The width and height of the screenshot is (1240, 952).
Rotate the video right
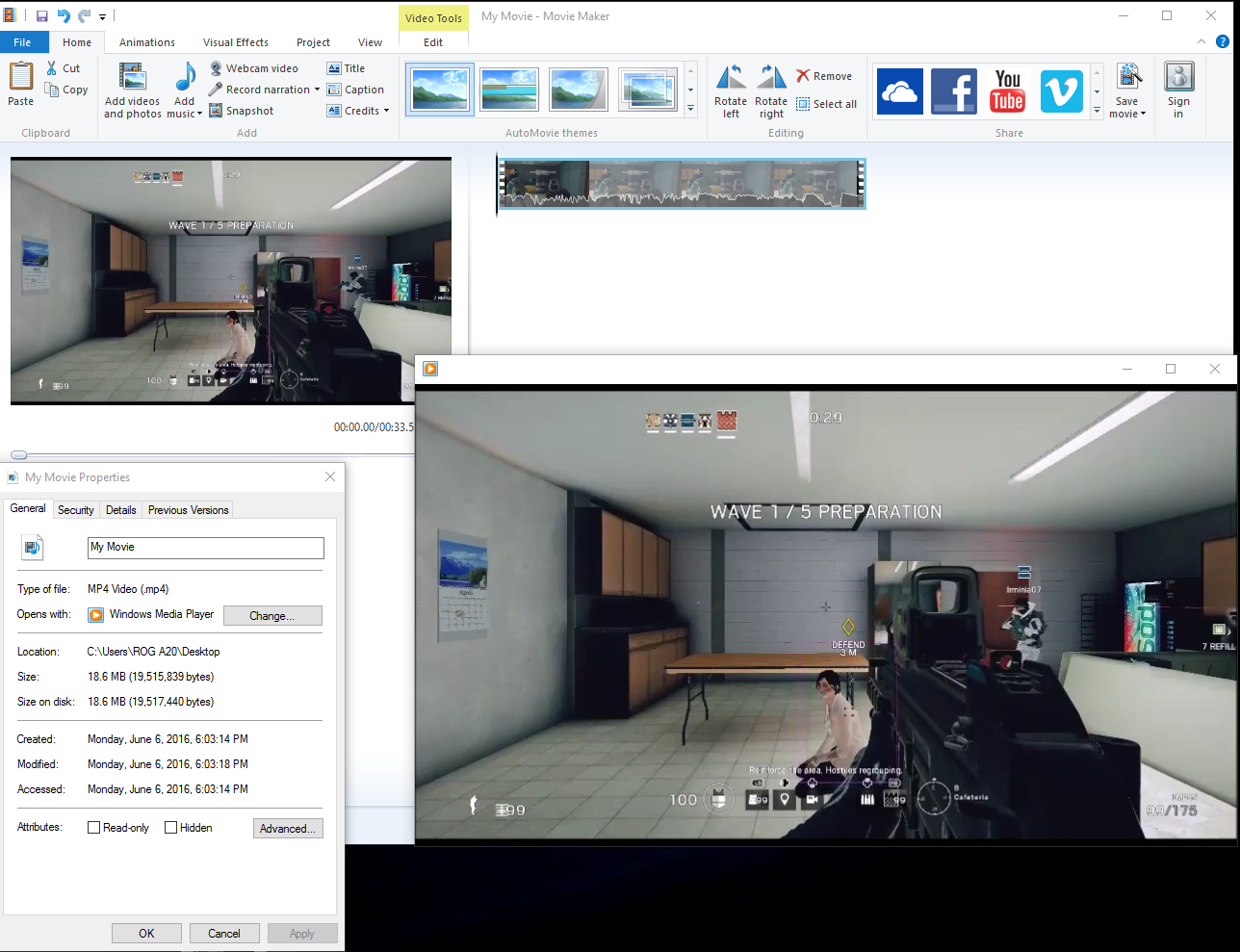pos(771,90)
